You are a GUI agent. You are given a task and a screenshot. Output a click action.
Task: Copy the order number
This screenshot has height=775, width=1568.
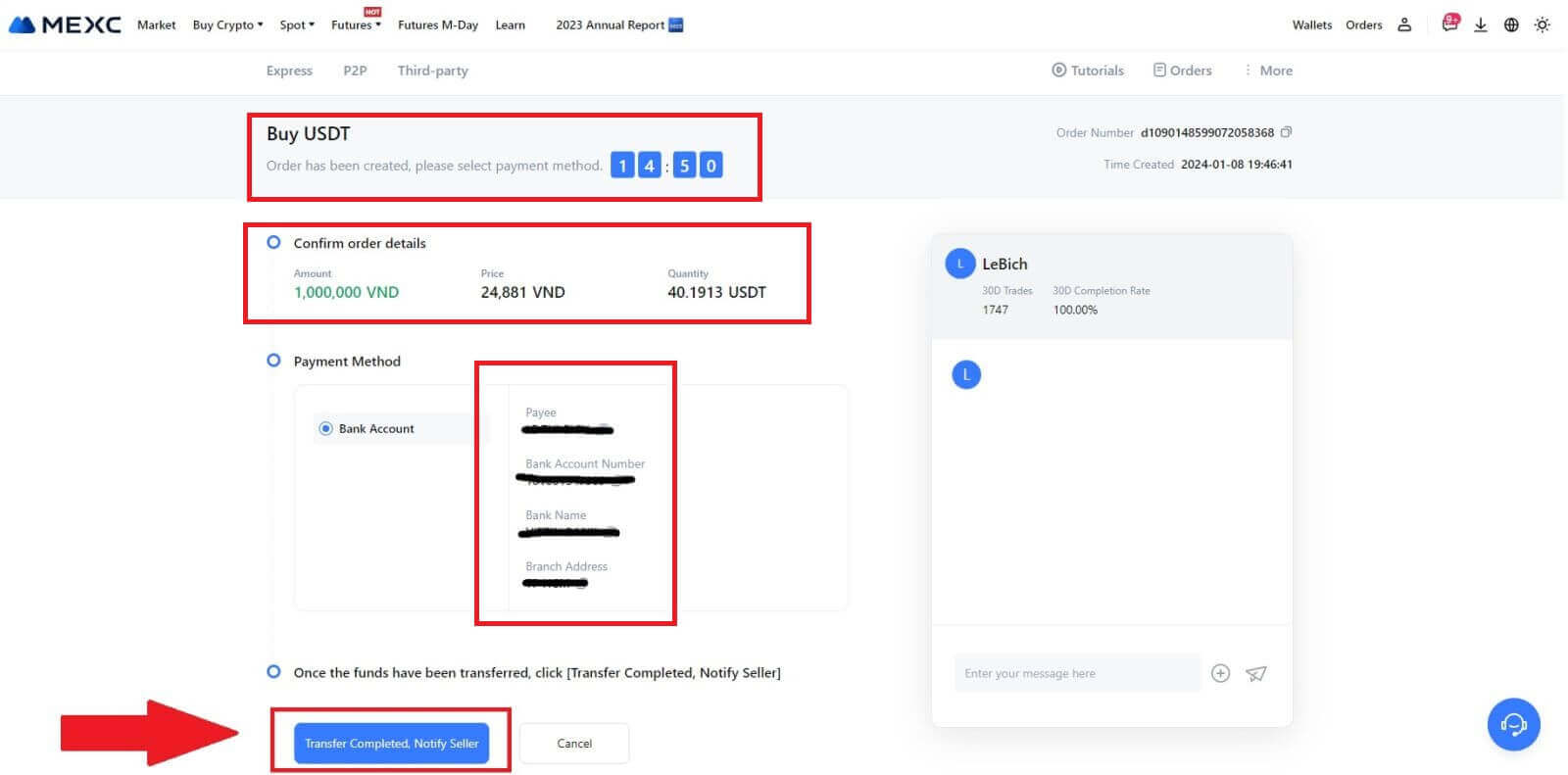(x=1286, y=132)
